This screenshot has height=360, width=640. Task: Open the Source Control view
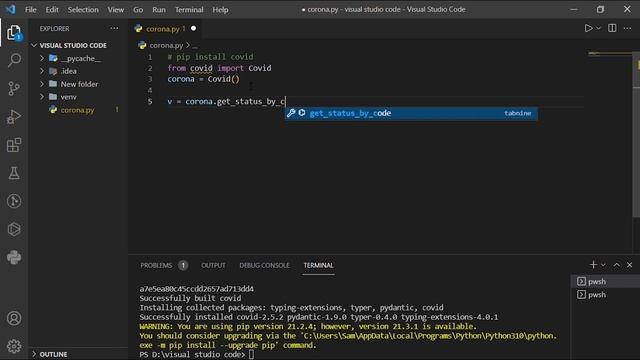click(x=14, y=88)
